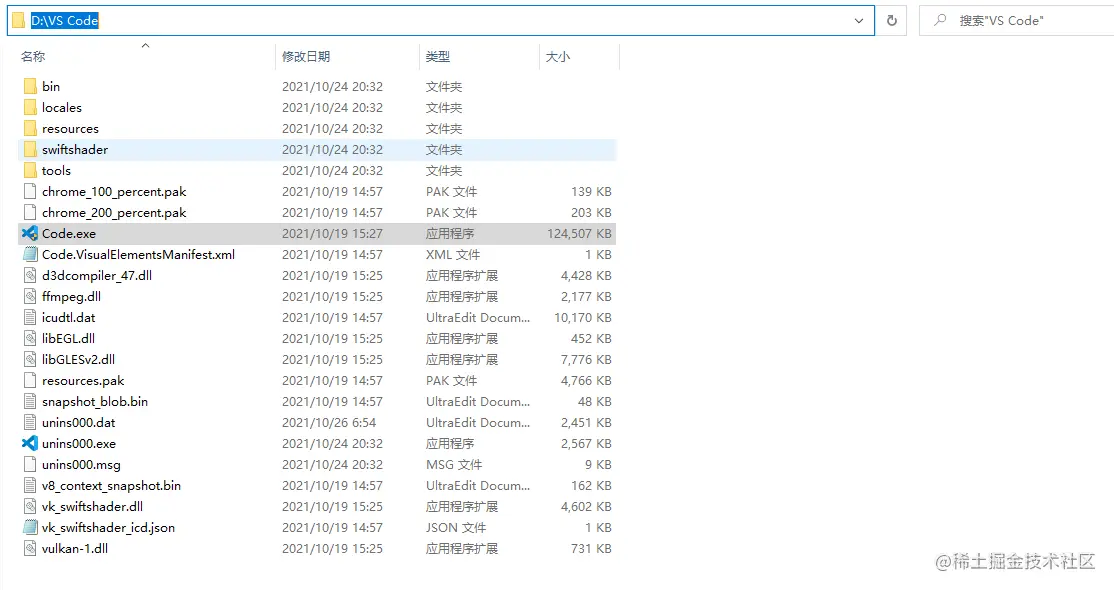Screen dimensions: 1114x590
Task: Select the bin folder name
Action: tap(51, 87)
